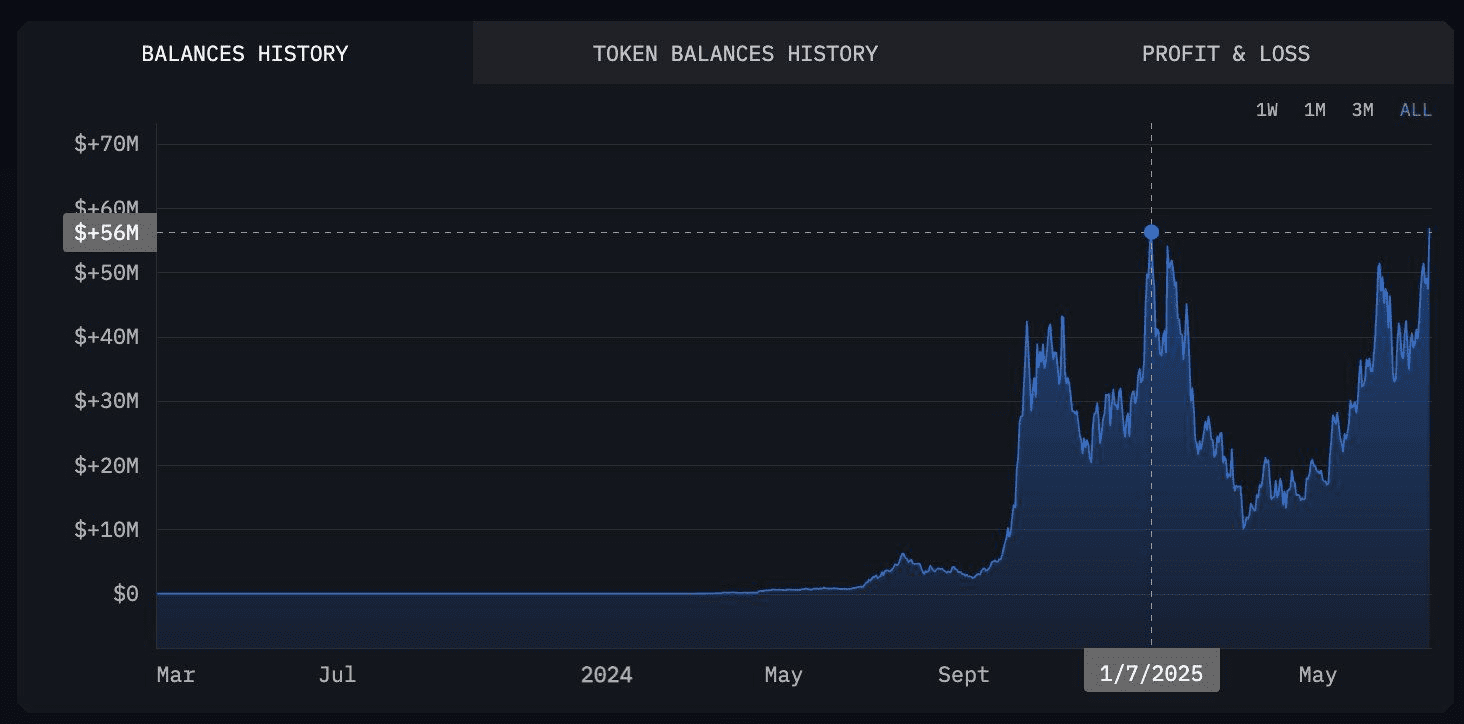The height and width of the screenshot is (724, 1464).
Task: Click the $+70M y-axis label
Action: [105, 144]
